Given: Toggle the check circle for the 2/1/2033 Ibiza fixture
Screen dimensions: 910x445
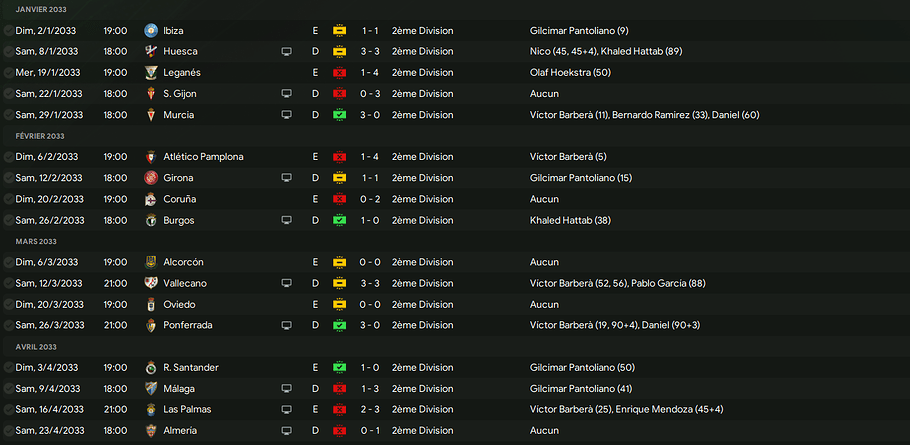Looking at the screenshot, I should click(9, 31).
